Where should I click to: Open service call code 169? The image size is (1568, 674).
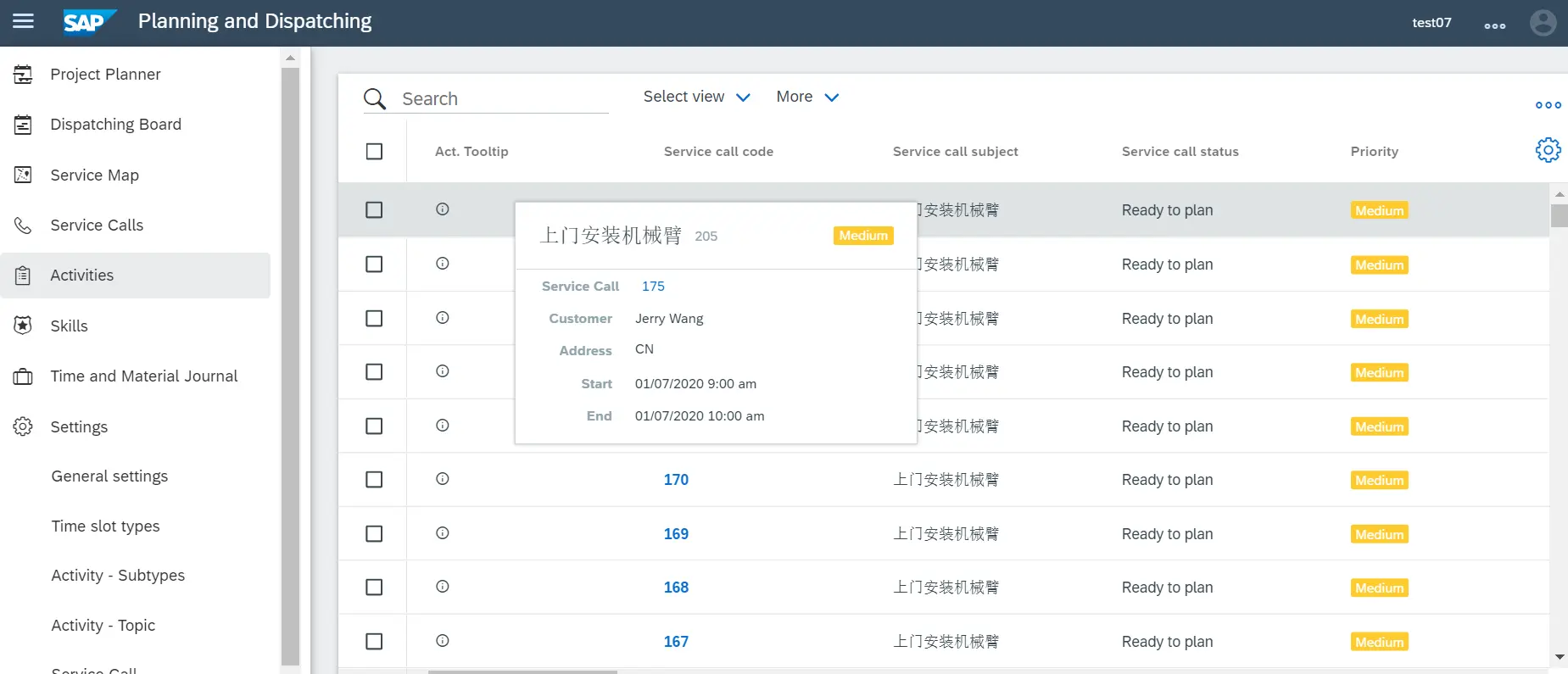[x=676, y=534]
